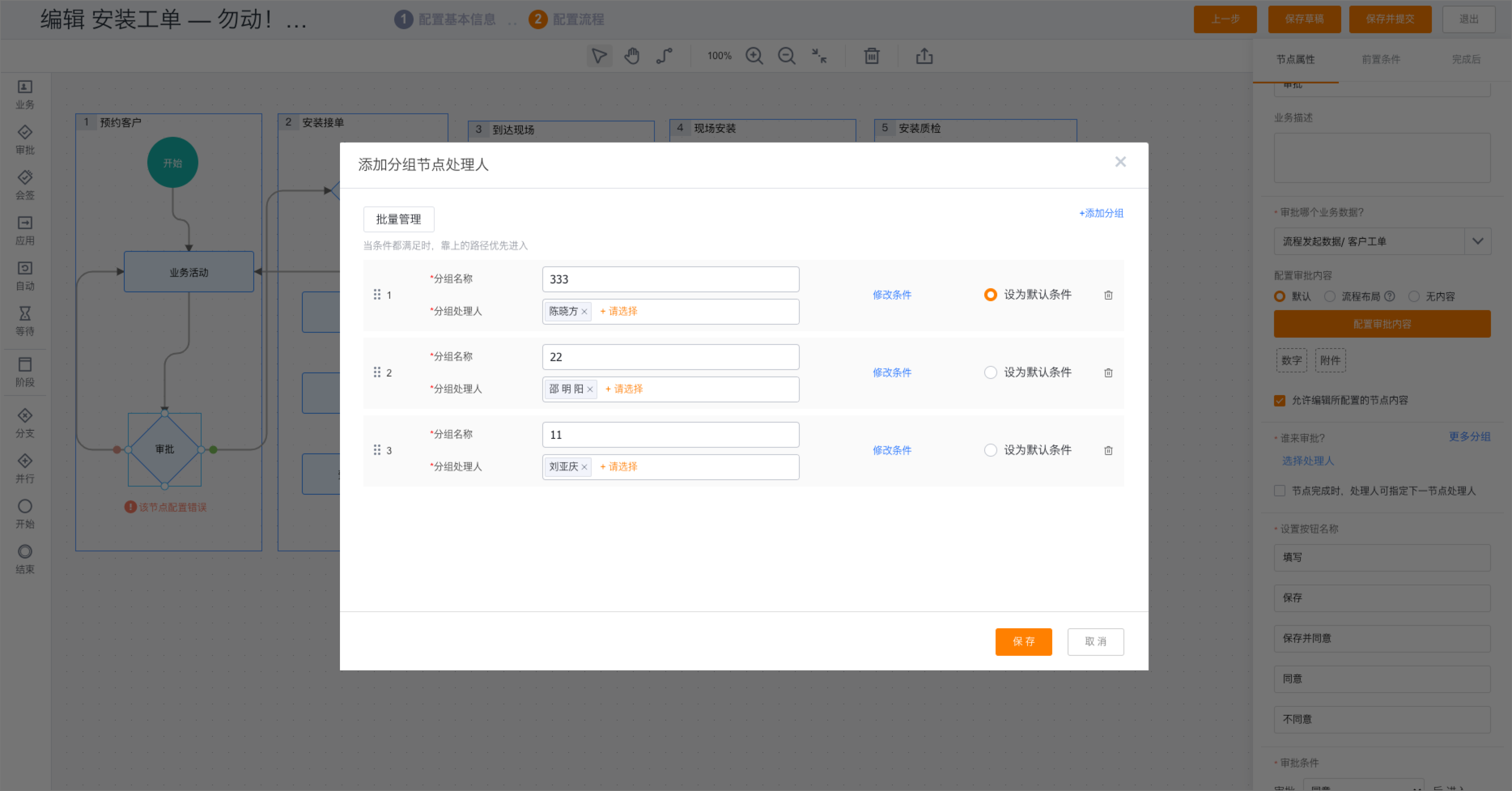Activate the hand pan tool in toolbar
Screen dimensions: 1512x791
(x=632, y=56)
